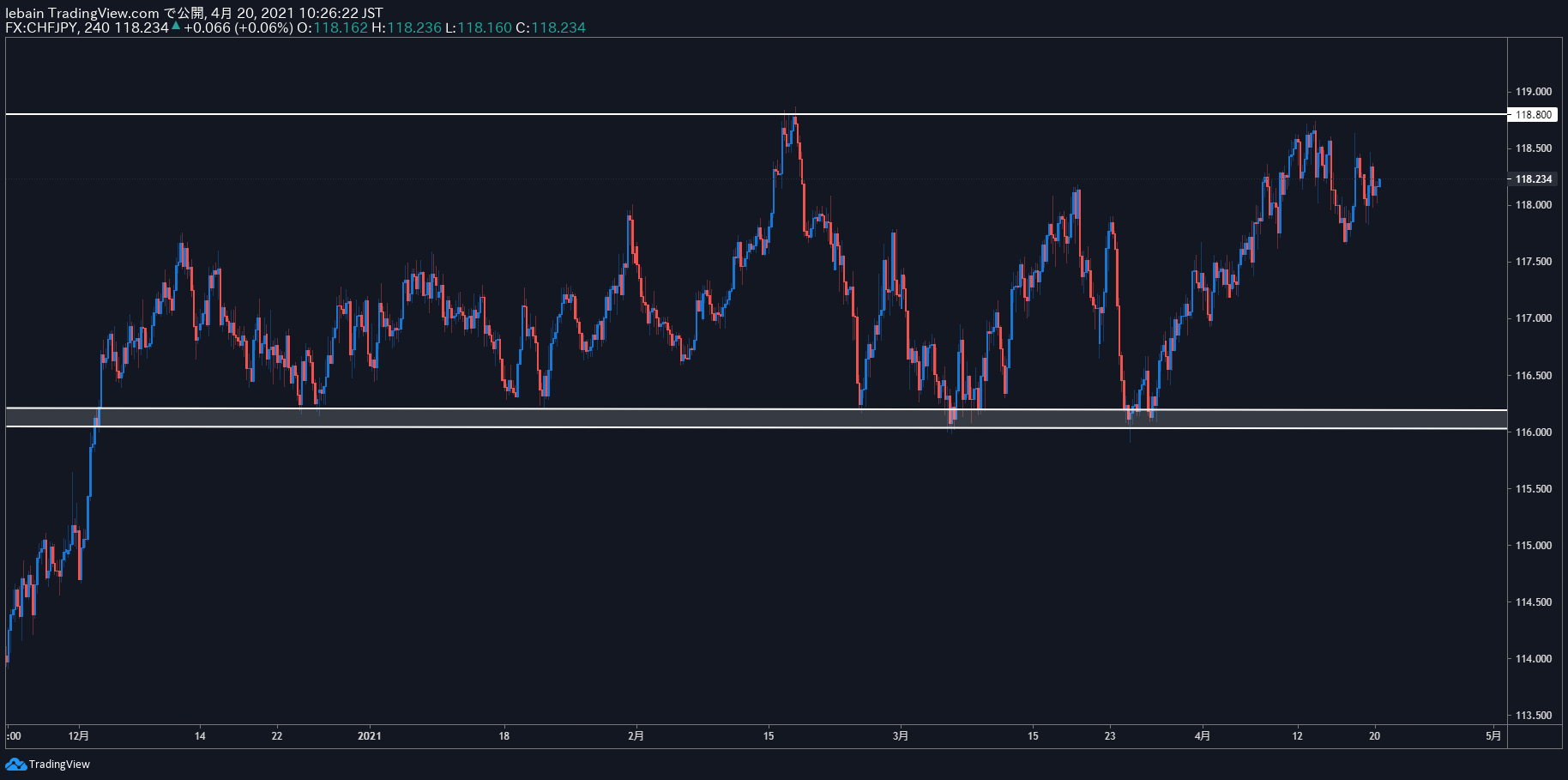Click the 115.000 price axis label
Viewport: 1568px width, 780px height.
pos(1533,546)
